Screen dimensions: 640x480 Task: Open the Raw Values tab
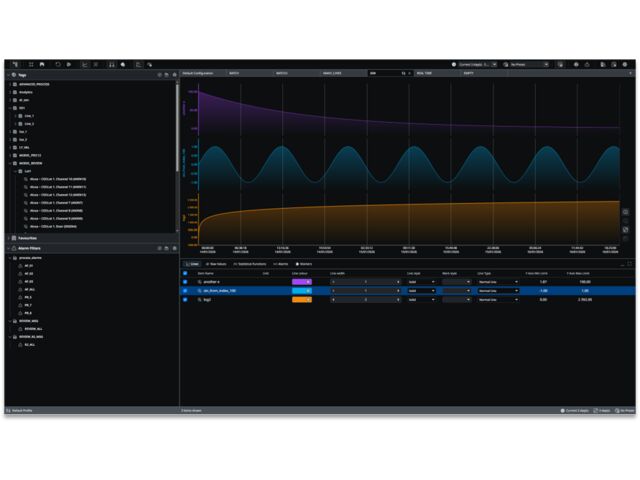coord(216,264)
